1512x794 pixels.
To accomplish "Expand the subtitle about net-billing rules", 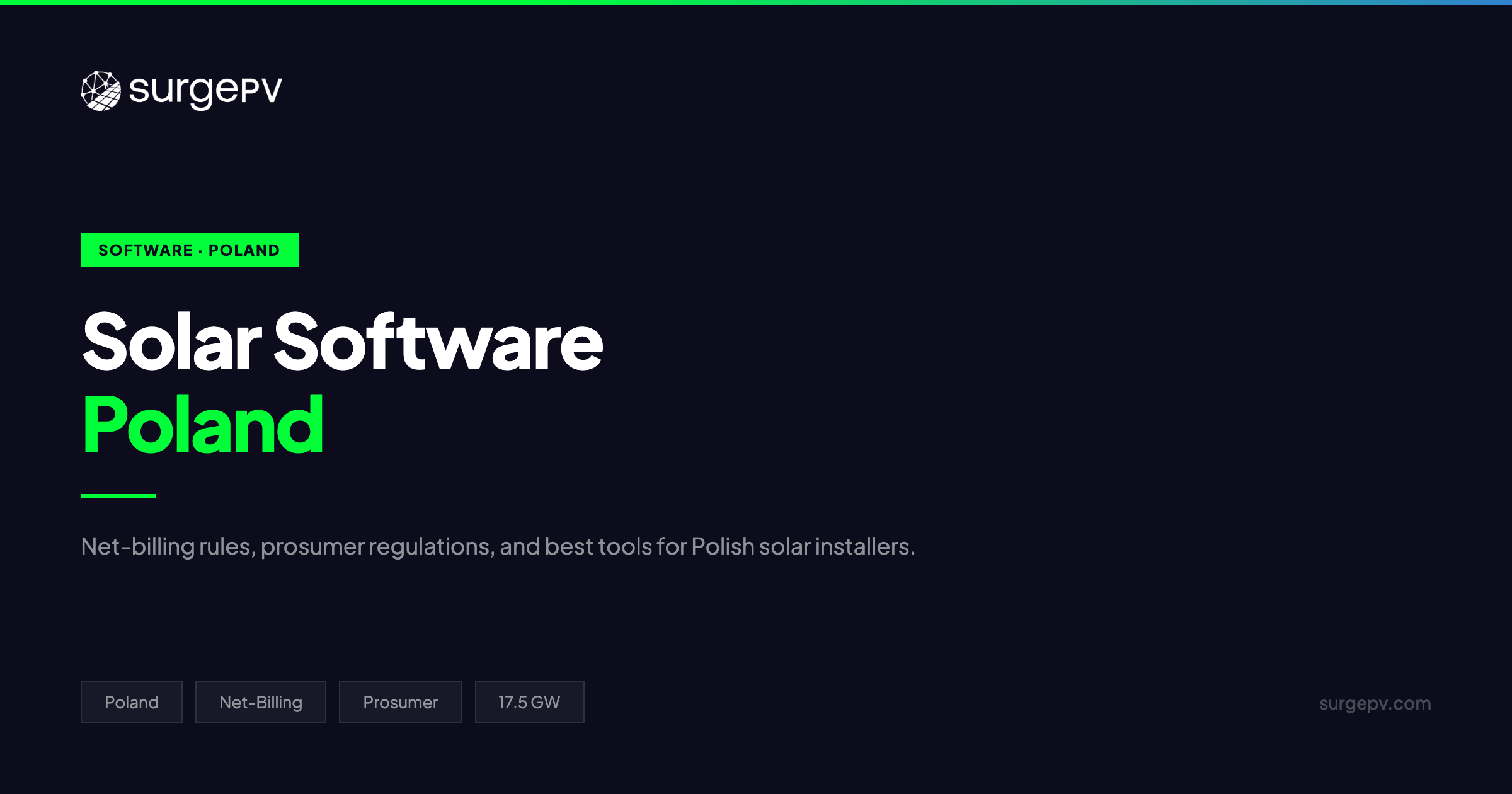I will pyautogui.click(x=498, y=547).
